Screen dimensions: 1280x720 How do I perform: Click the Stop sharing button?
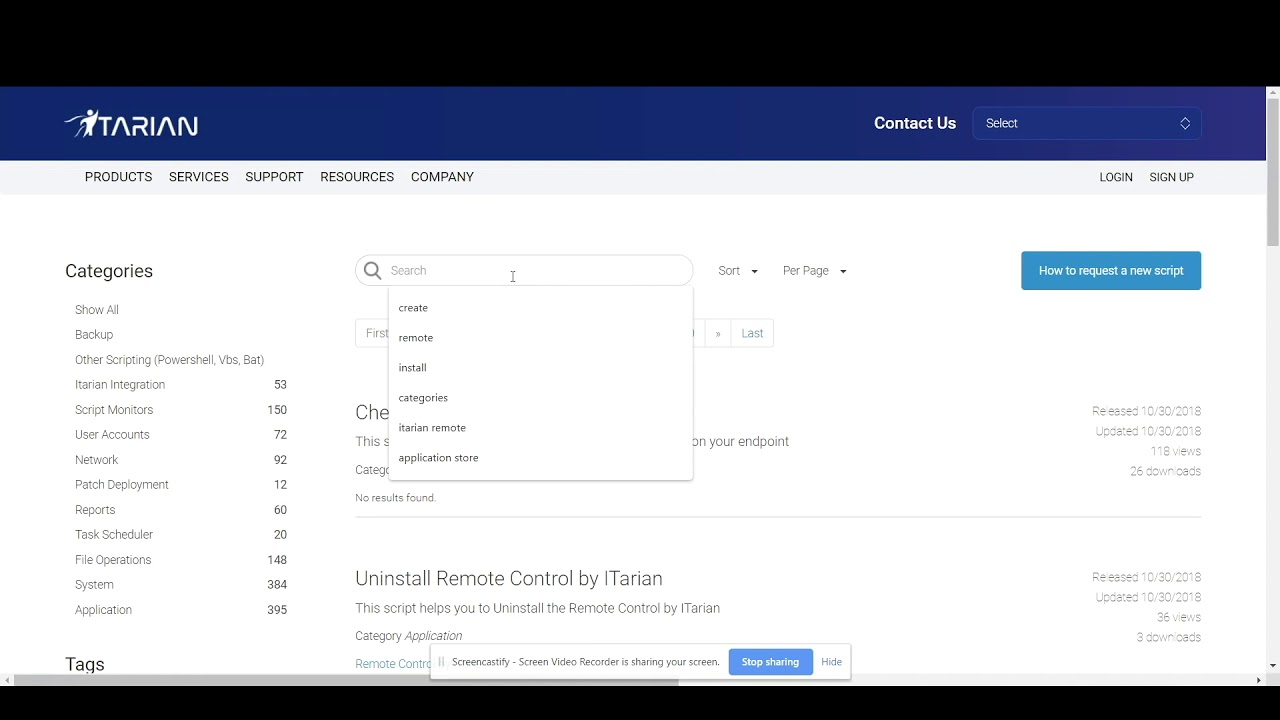coord(770,662)
